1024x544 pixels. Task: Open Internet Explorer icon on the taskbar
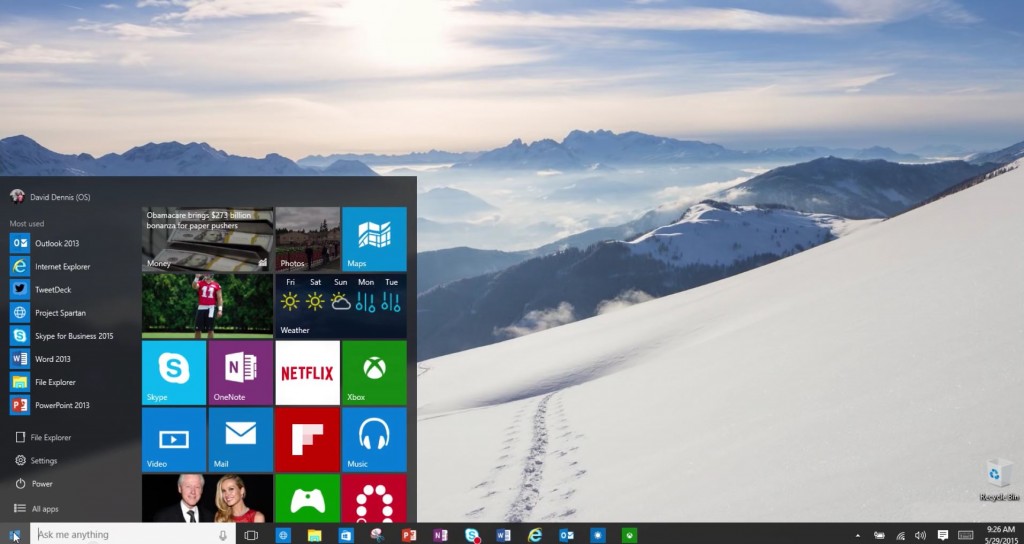click(x=535, y=535)
